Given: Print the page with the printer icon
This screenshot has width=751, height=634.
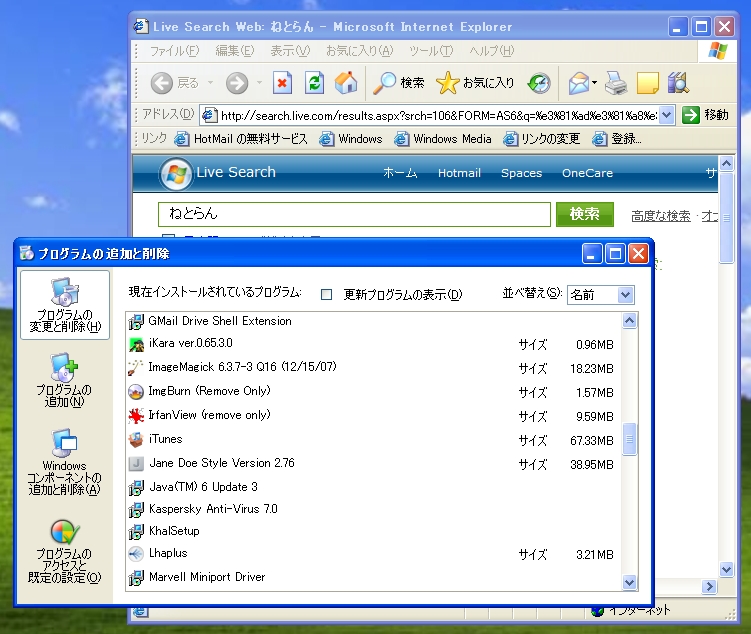Looking at the screenshot, I should [616, 83].
